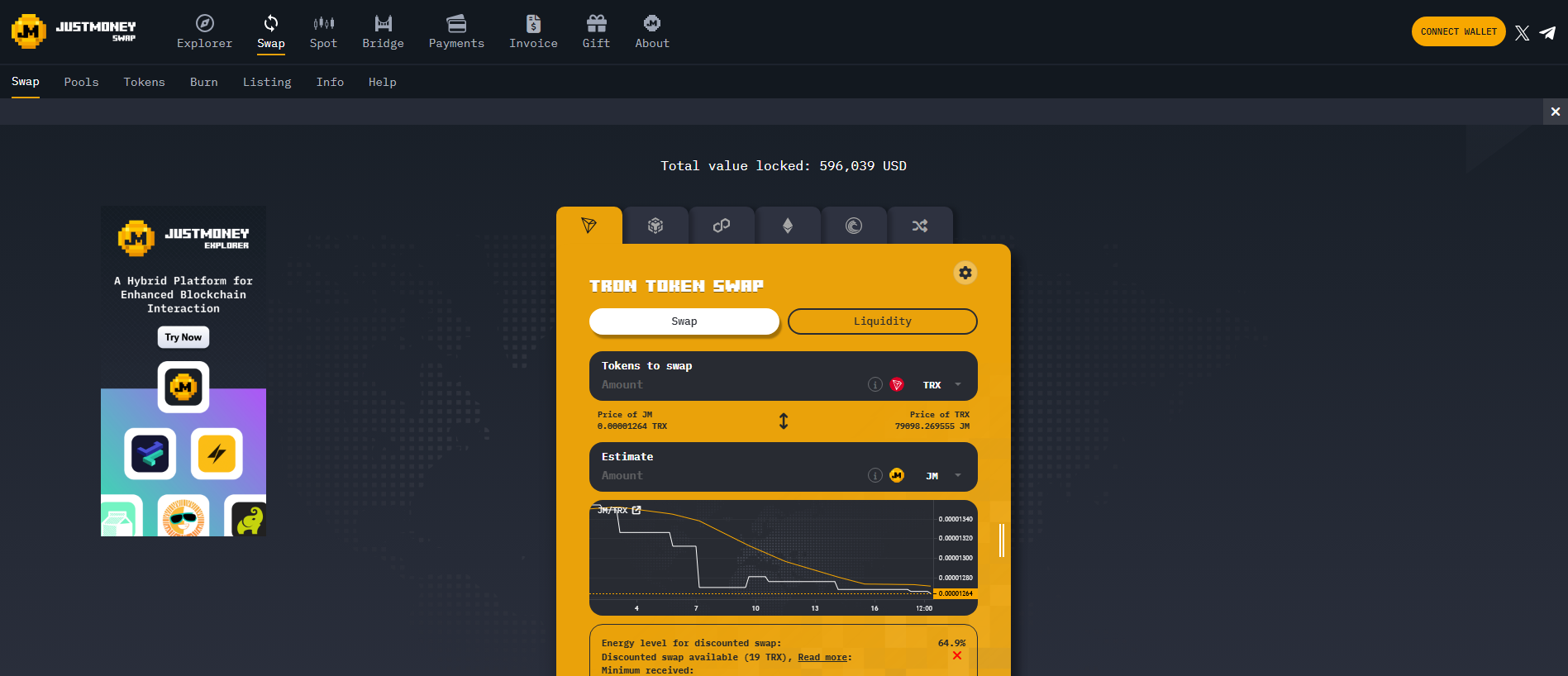Open the Spot trading page
Image resolution: width=1568 pixels, height=676 pixels.
pyautogui.click(x=323, y=32)
